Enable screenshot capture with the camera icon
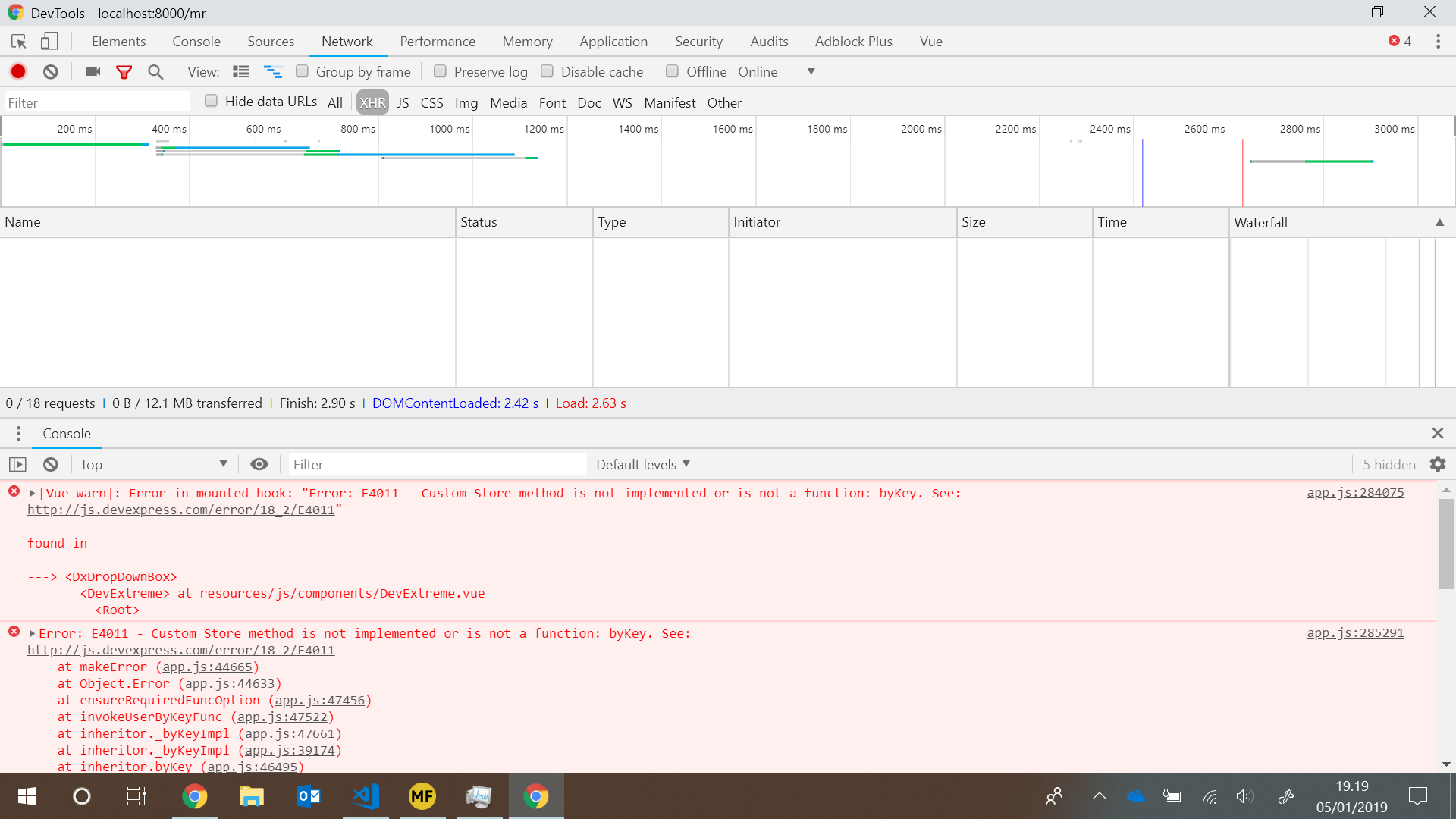Screen dimensions: 1456x819 [92, 71]
